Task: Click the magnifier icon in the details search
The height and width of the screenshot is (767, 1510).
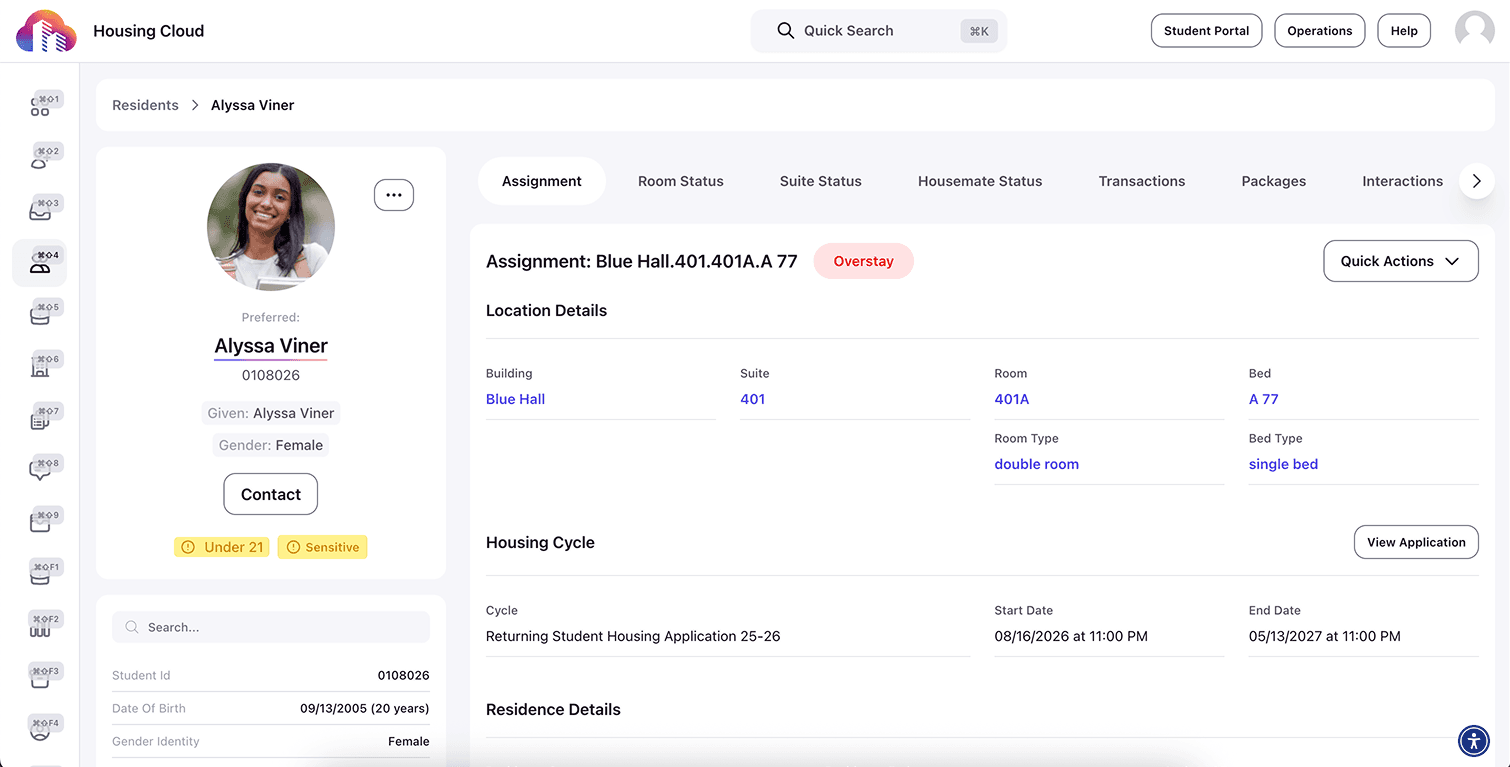Action: pos(132,627)
